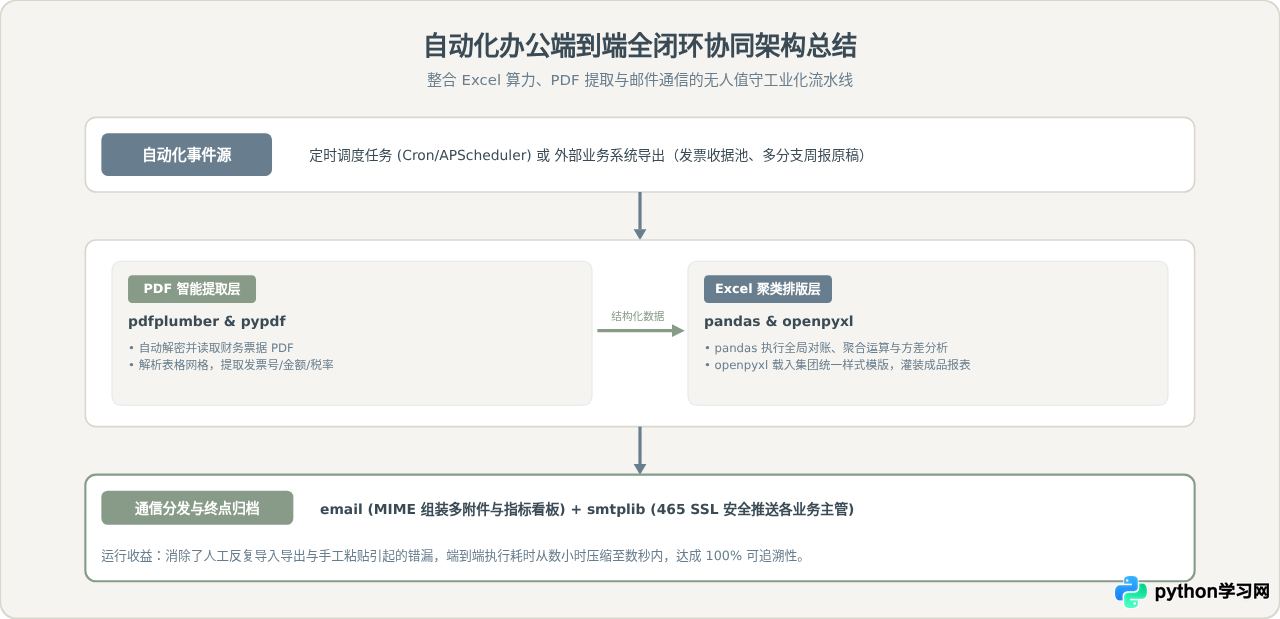Click the 自动化事件源 label box
The height and width of the screenshot is (619, 1280).
point(186,155)
